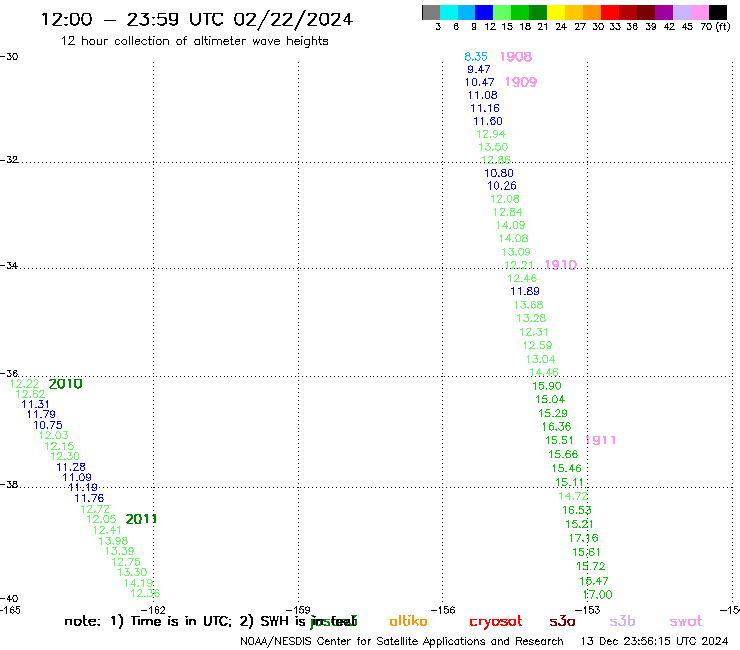Click the blue 11.89 wave height value
The width and height of the screenshot is (740, 650).
(525, 291)
